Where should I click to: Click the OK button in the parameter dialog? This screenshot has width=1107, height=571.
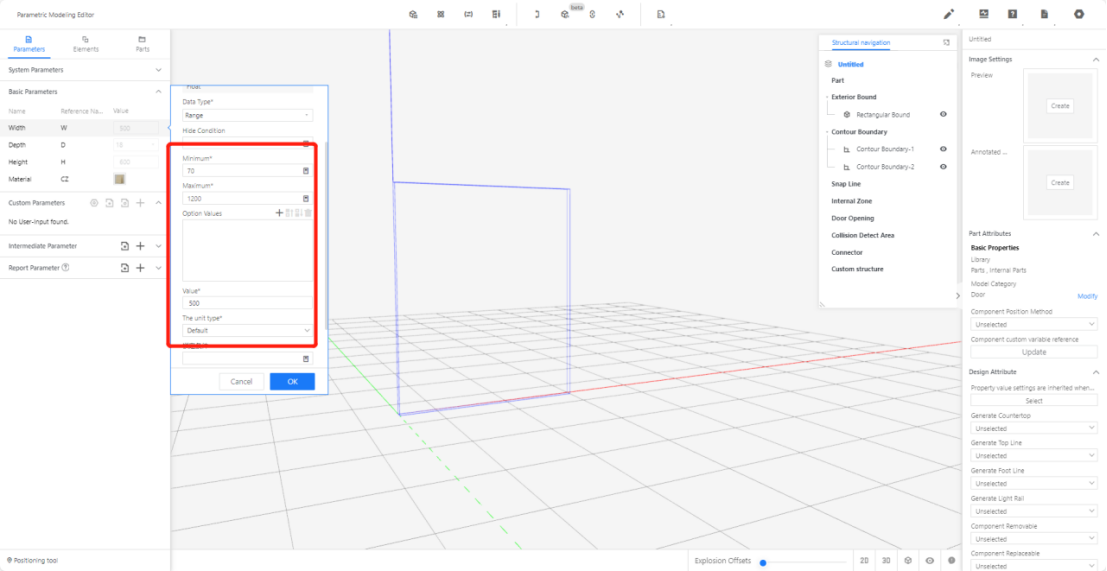(x=292, y=382)
